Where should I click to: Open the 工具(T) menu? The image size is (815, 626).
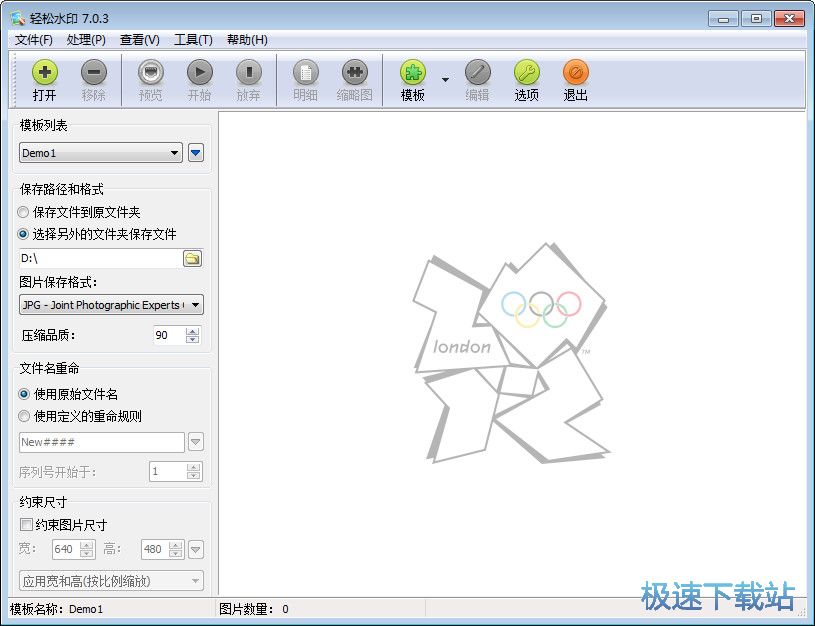pyautogui.click(x=192, y=39)
